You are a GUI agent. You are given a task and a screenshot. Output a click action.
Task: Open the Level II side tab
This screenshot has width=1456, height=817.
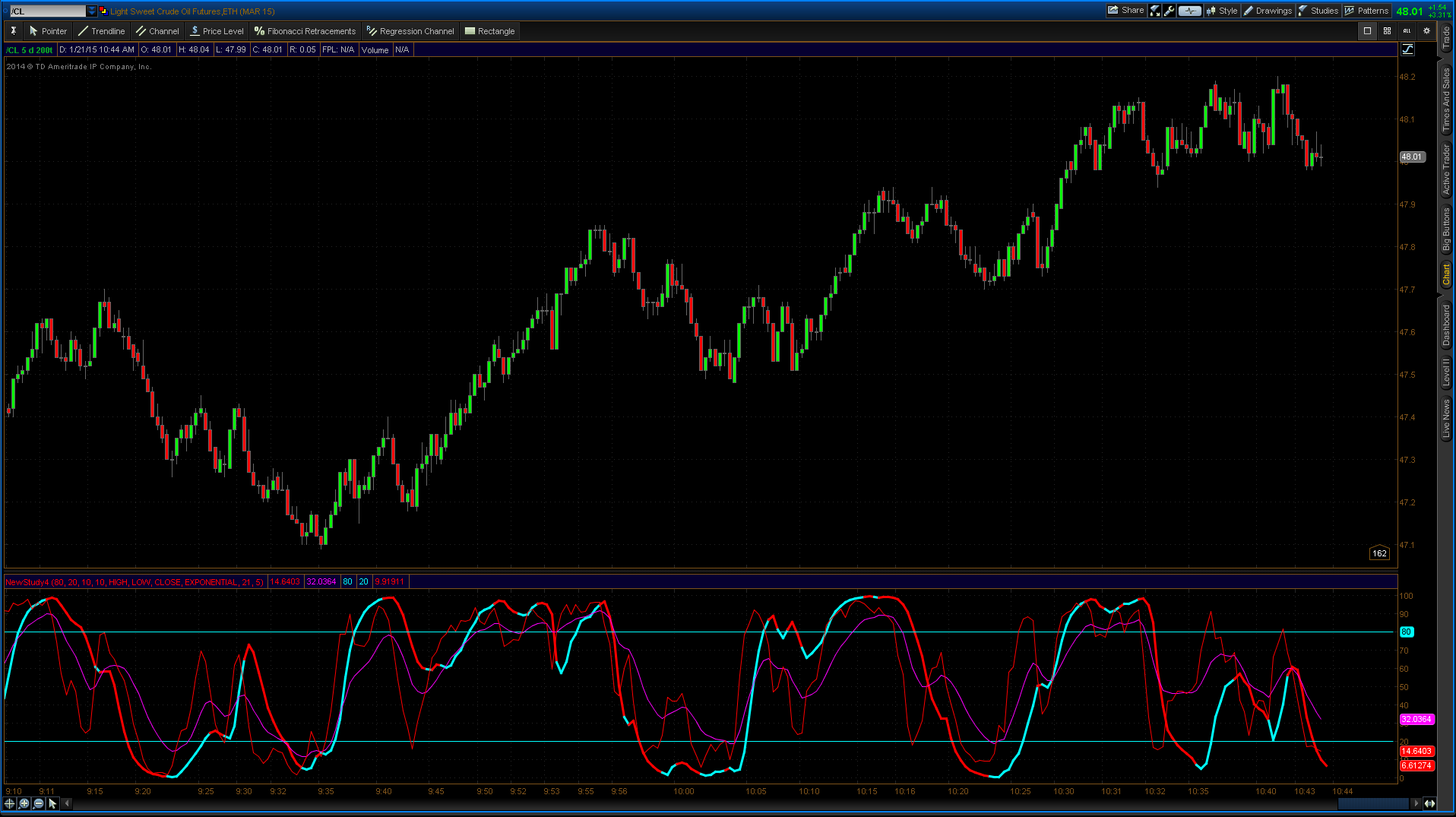click(x=1446, y=372)
